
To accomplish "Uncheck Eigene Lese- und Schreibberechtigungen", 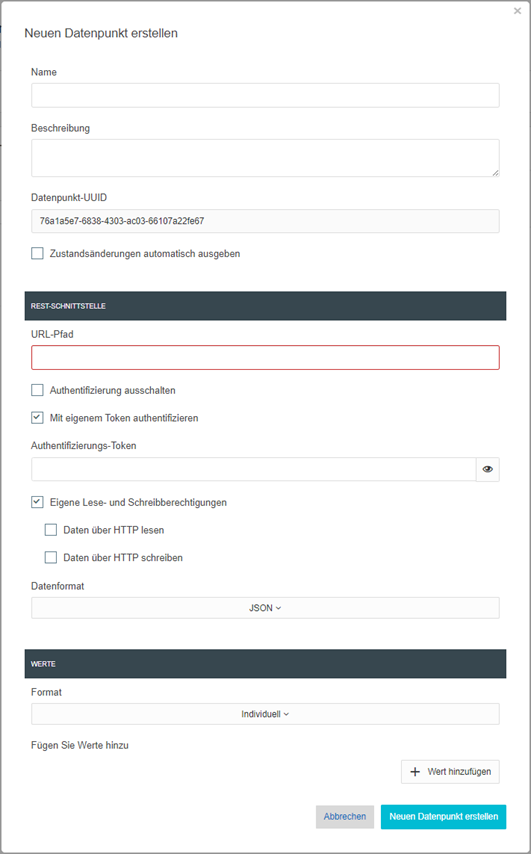I will (37, 502).
